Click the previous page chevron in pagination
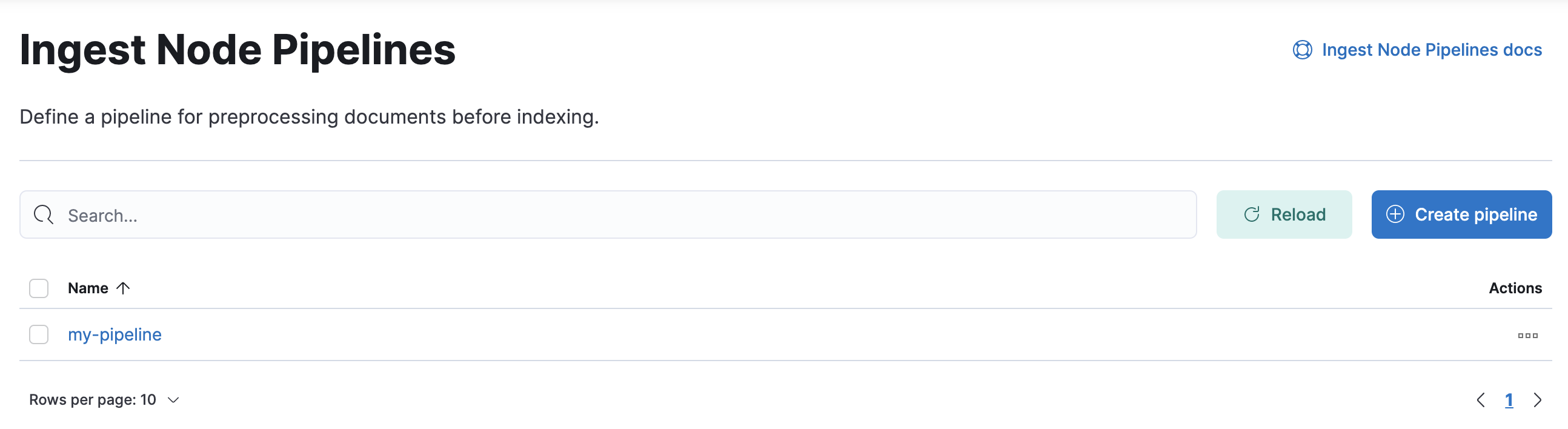Screen dimensions: 1568x429 (1481, 400)
